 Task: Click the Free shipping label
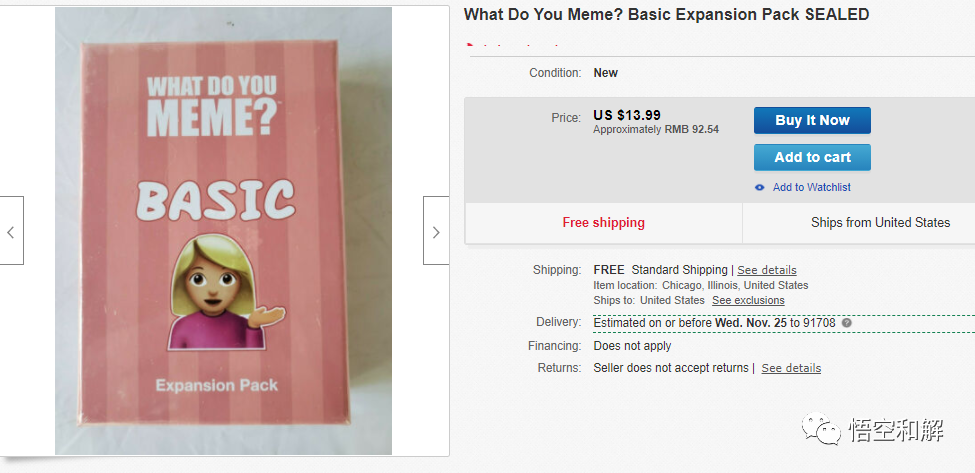tap(603, 222)
